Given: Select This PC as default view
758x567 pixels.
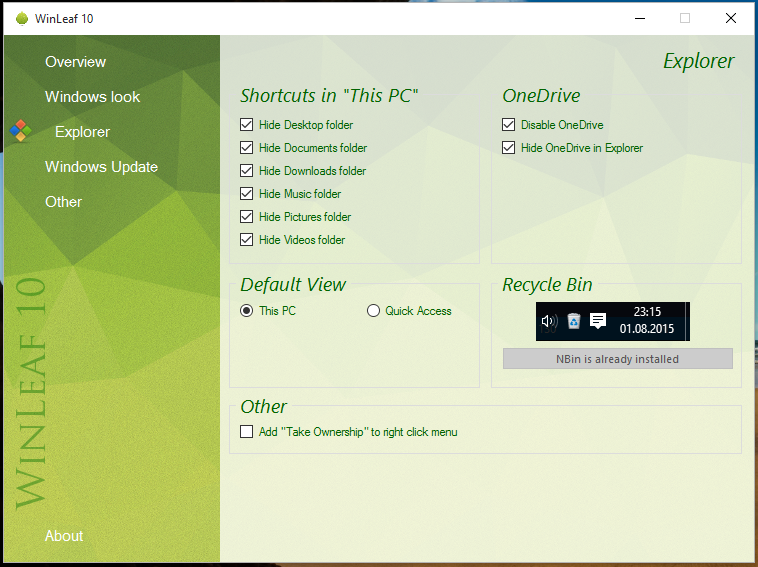Looking at the screenshot, I should pyautogui.click(x=247, y=311).
